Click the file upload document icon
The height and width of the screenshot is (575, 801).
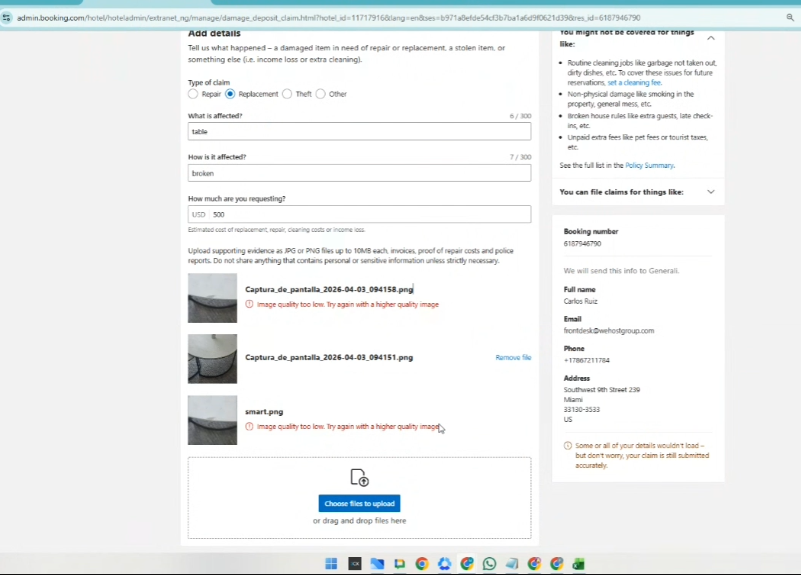tap(359, 477)
